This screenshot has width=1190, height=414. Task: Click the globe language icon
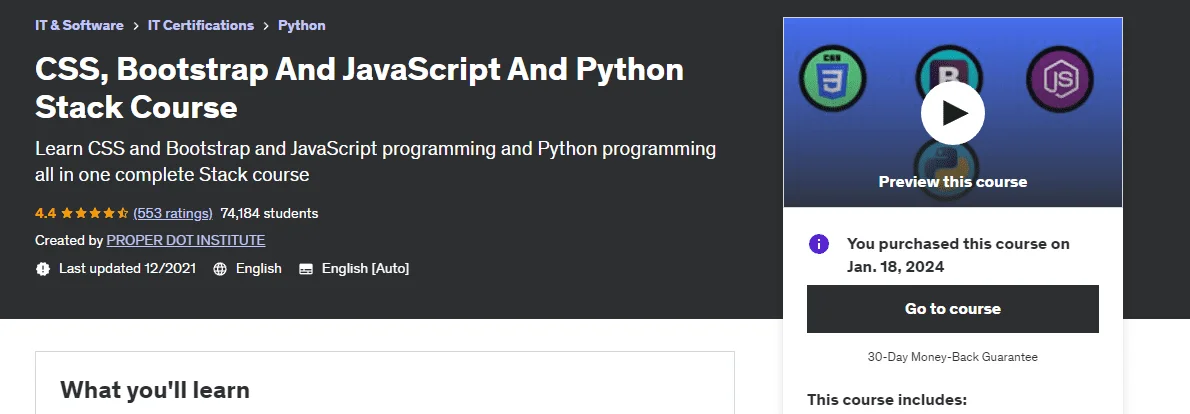(220, 268)
